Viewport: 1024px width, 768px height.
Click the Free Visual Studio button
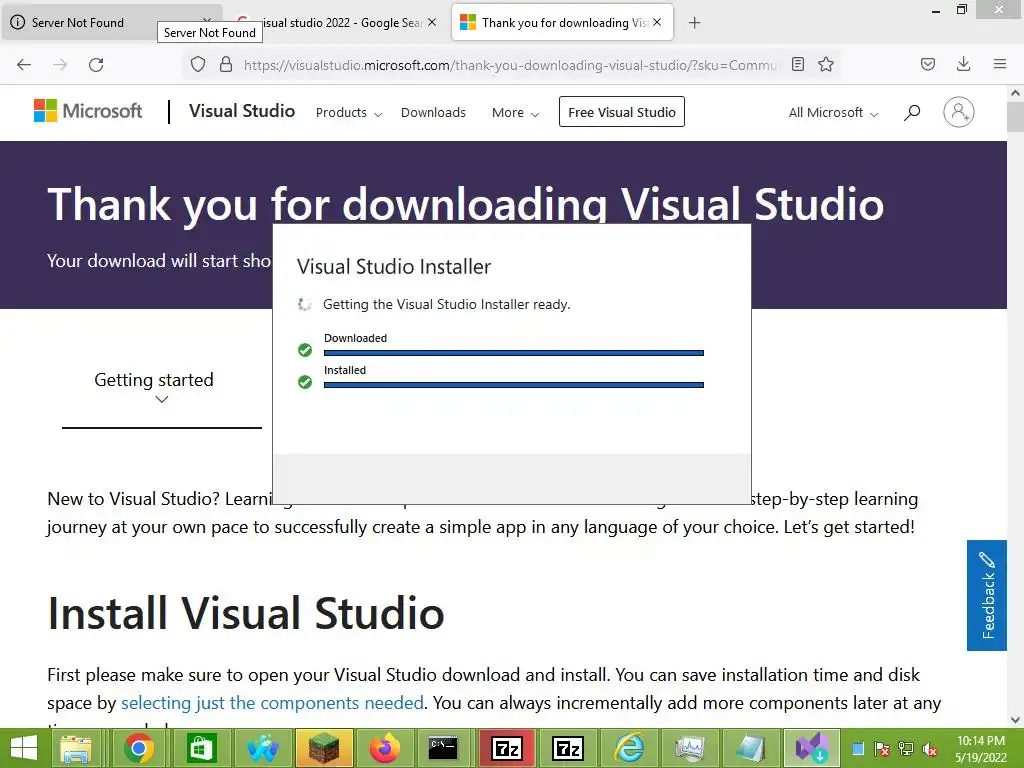(x=622, y=112)
